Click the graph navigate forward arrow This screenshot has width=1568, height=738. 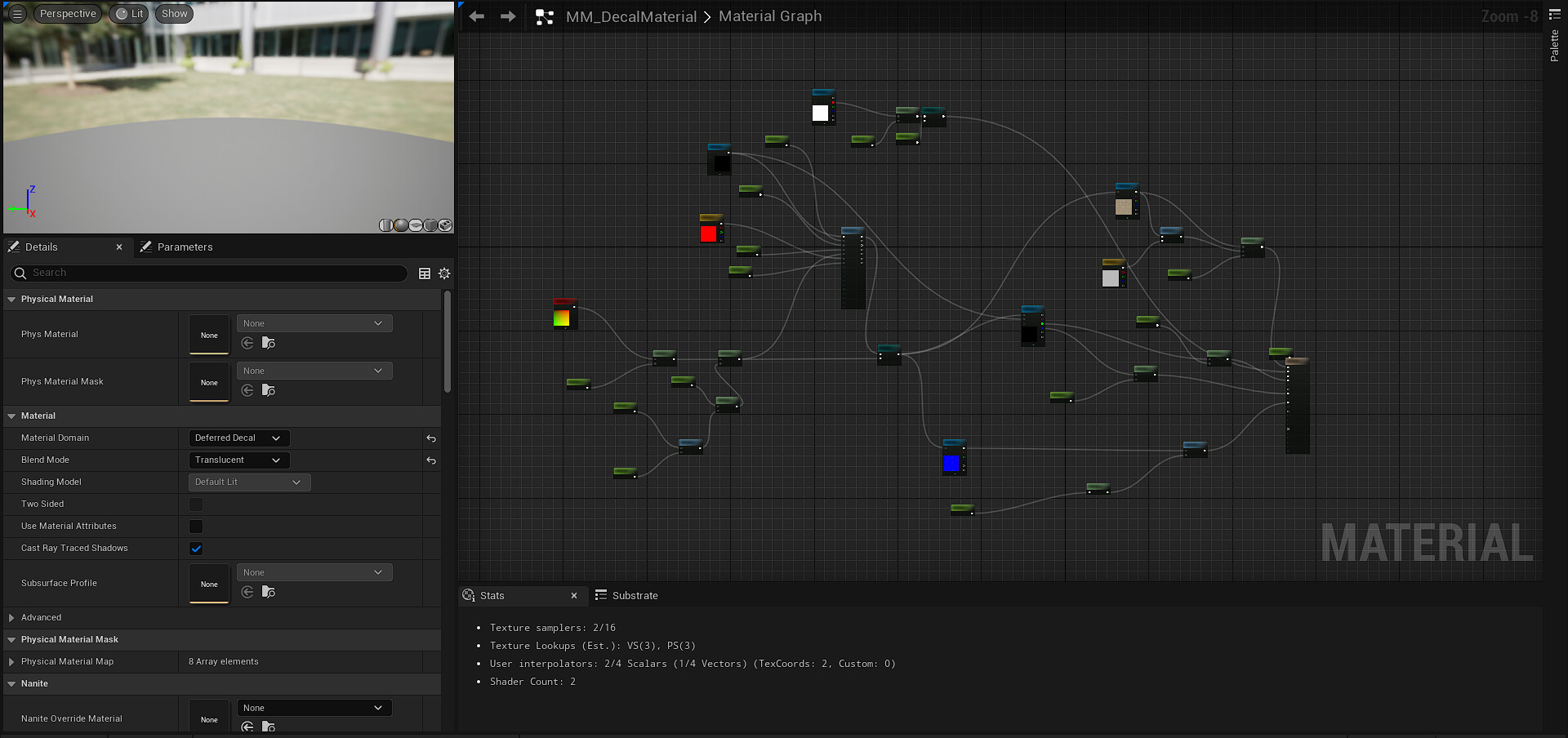508,16
